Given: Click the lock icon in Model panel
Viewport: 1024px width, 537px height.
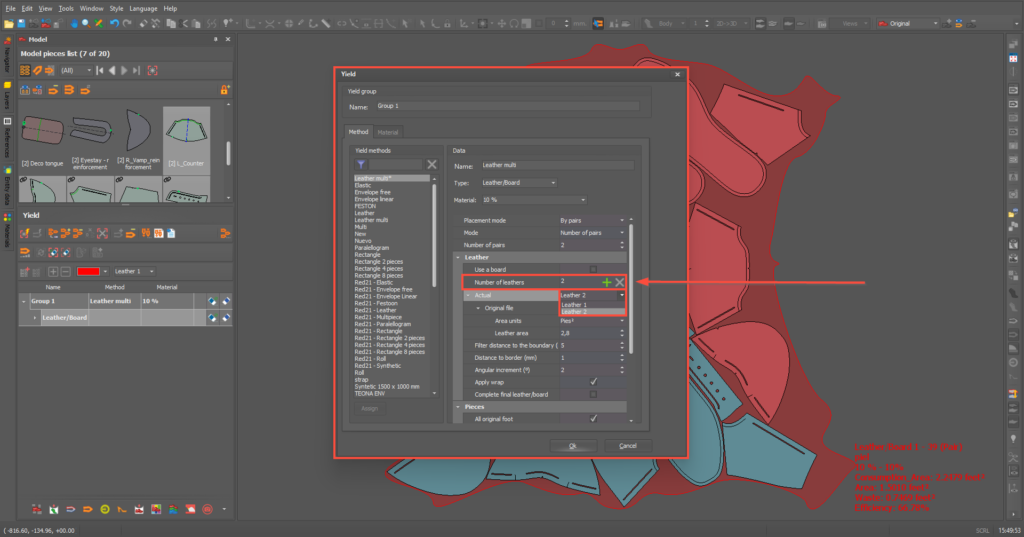Looking at the screenshot, I should [x=224, y=90].
